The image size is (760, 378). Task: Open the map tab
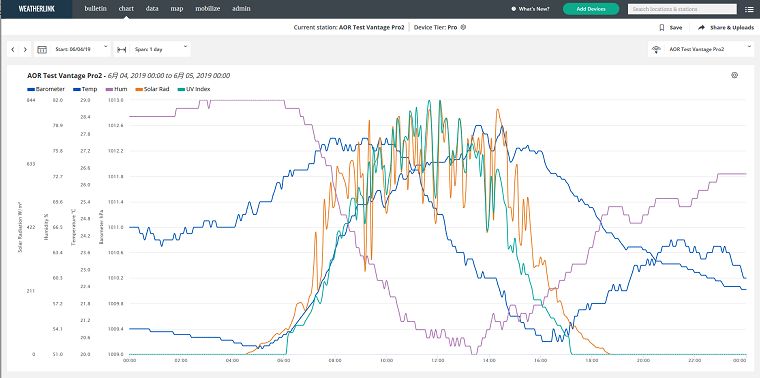point(177,9)
